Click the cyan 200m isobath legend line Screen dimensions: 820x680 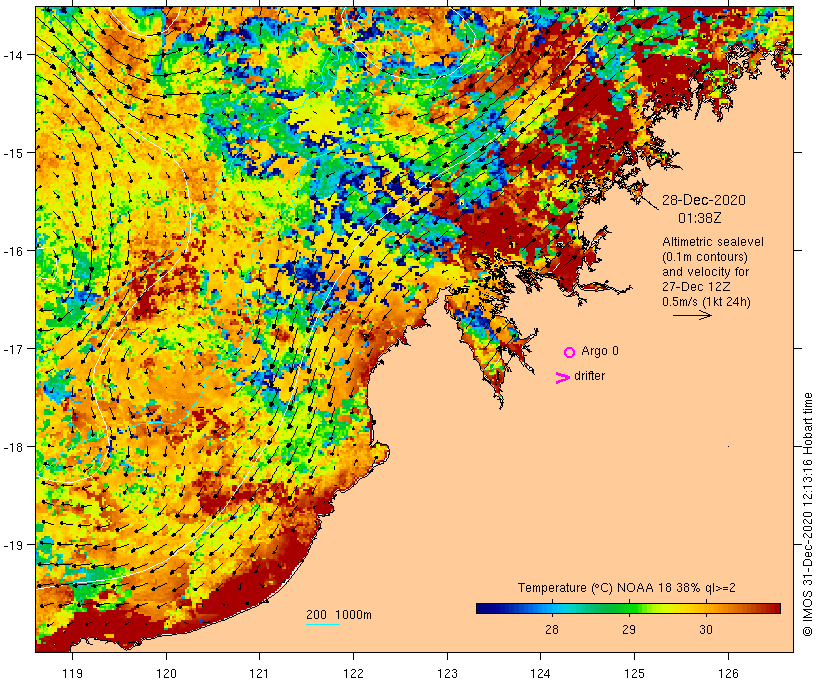[323, 625]
